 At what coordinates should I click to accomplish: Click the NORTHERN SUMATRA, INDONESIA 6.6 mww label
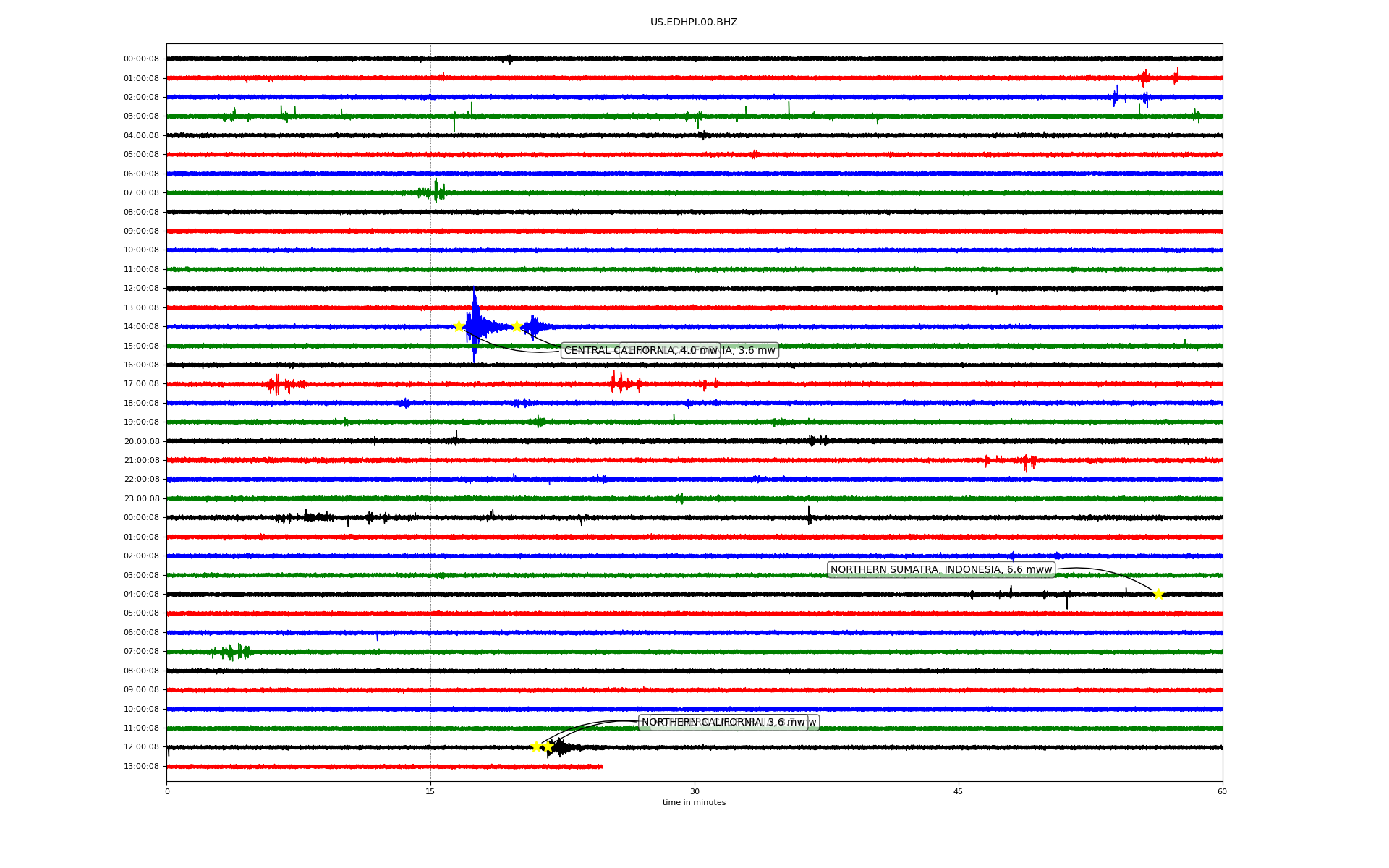coord(940,570)
